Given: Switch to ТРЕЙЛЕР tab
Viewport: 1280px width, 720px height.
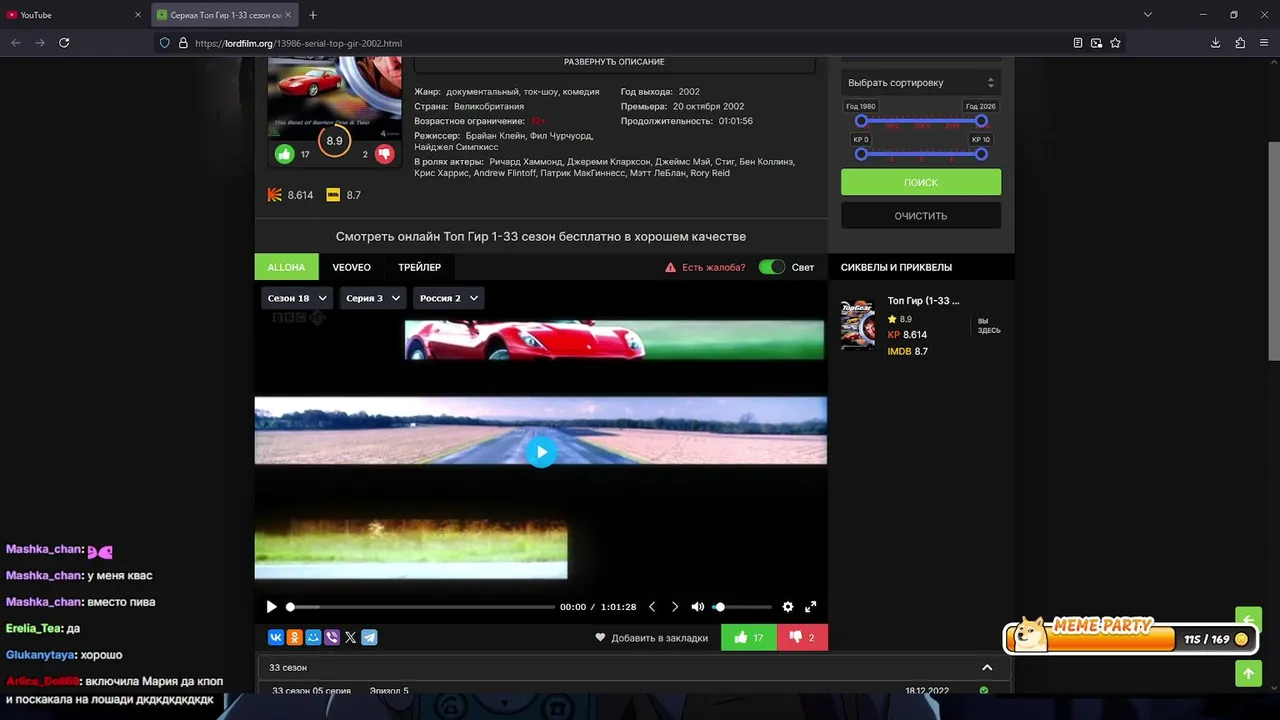Looking at the screenshot, I should pyautogui.click(x=419, y=267).
